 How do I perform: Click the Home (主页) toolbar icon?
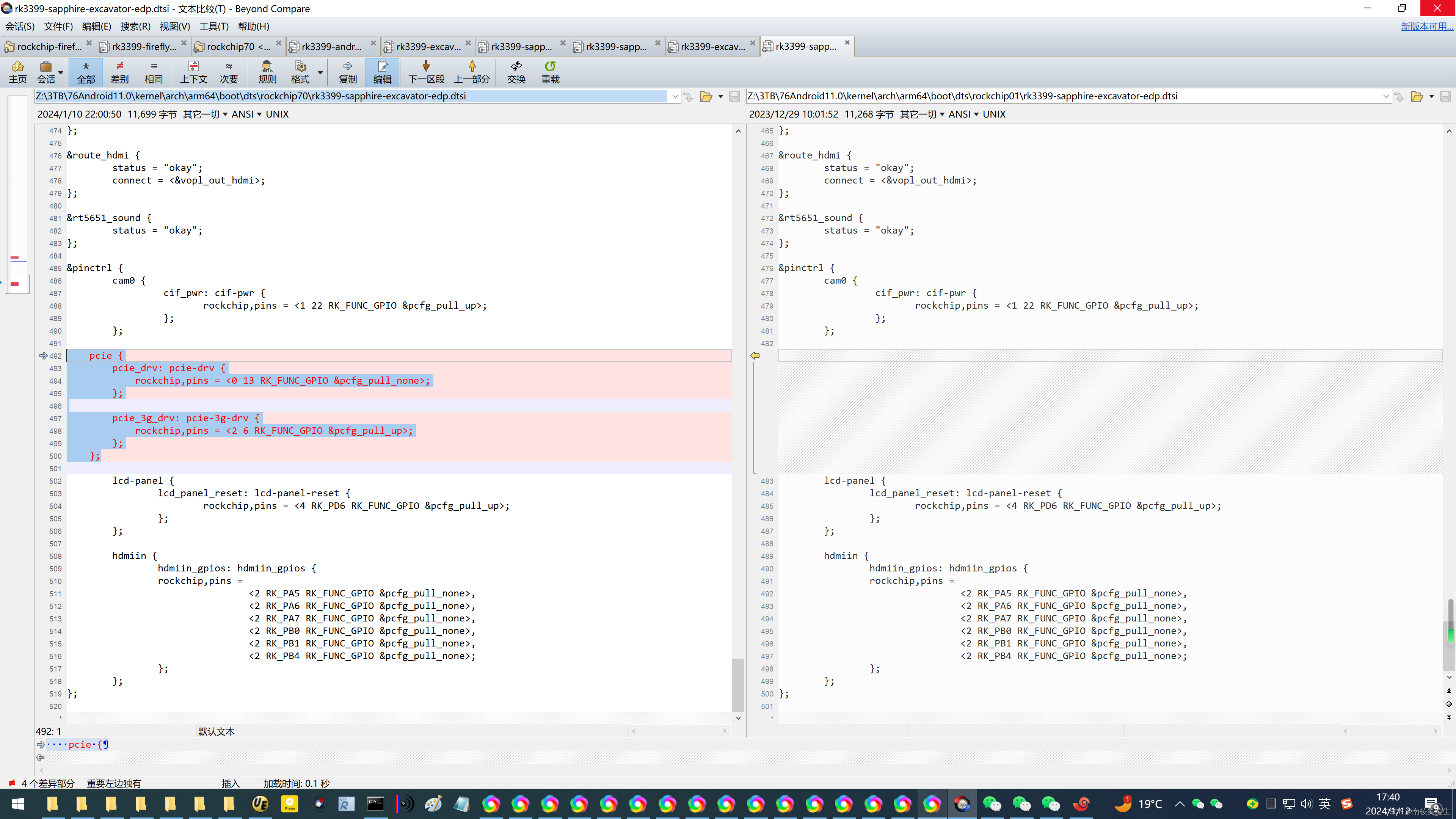(x=17, y=72)
